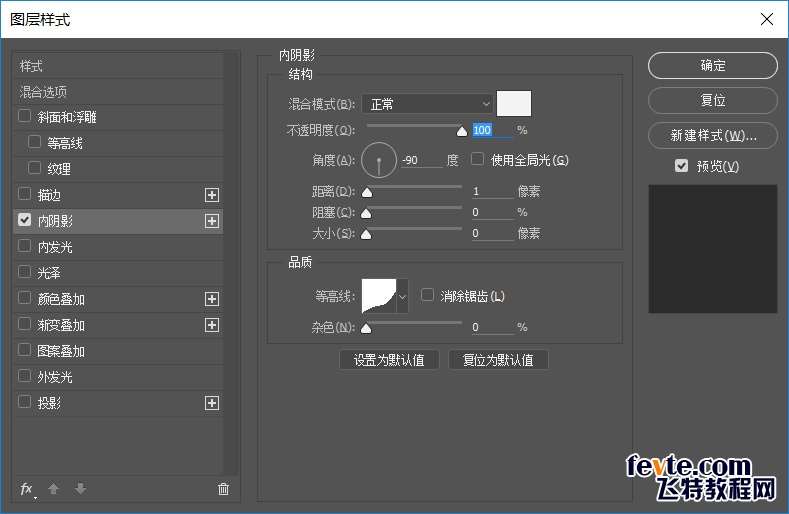The width and height of the screenshot is (789, 514).
Task: Check 使用全局光 option
Action: [477, 159]
